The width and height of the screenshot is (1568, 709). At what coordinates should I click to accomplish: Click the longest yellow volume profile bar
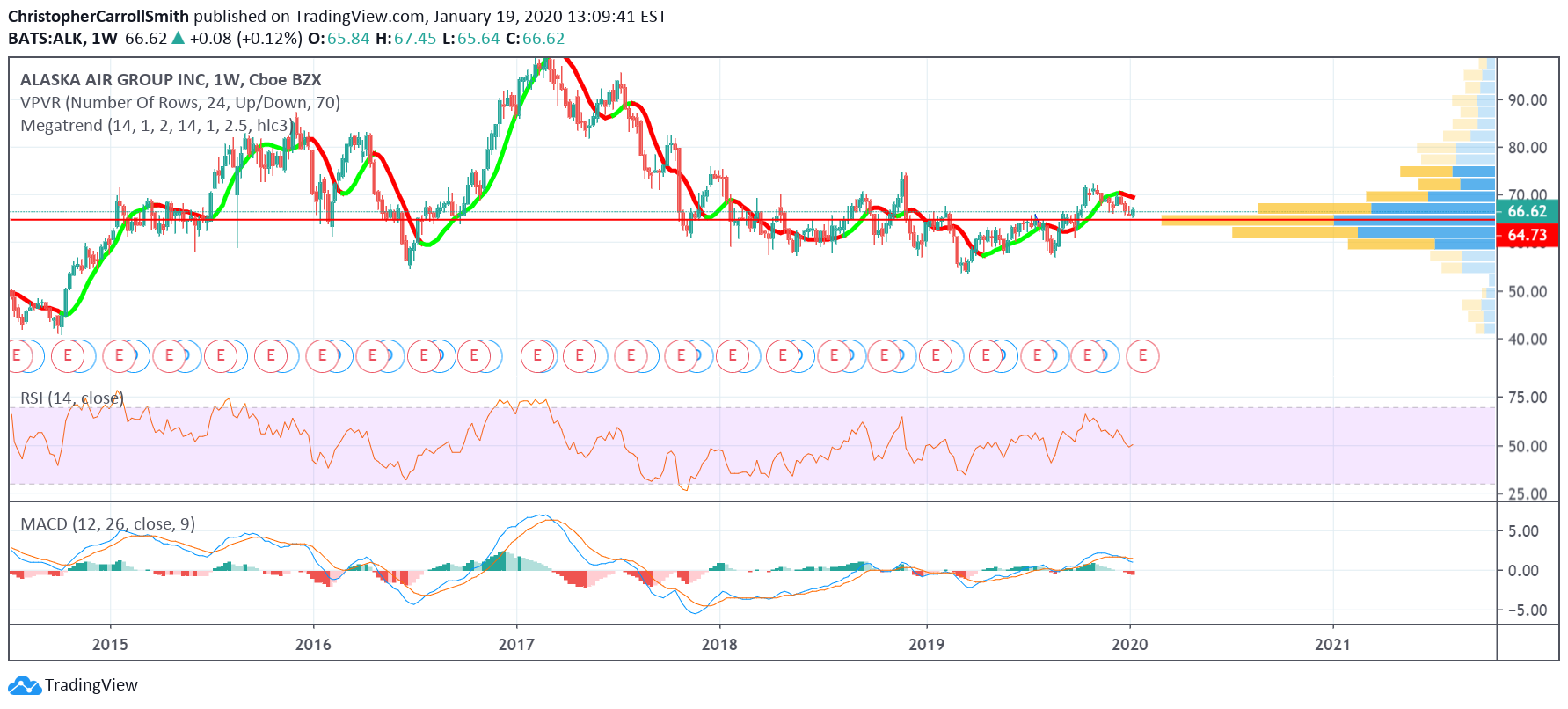[x=1248, y=220]
